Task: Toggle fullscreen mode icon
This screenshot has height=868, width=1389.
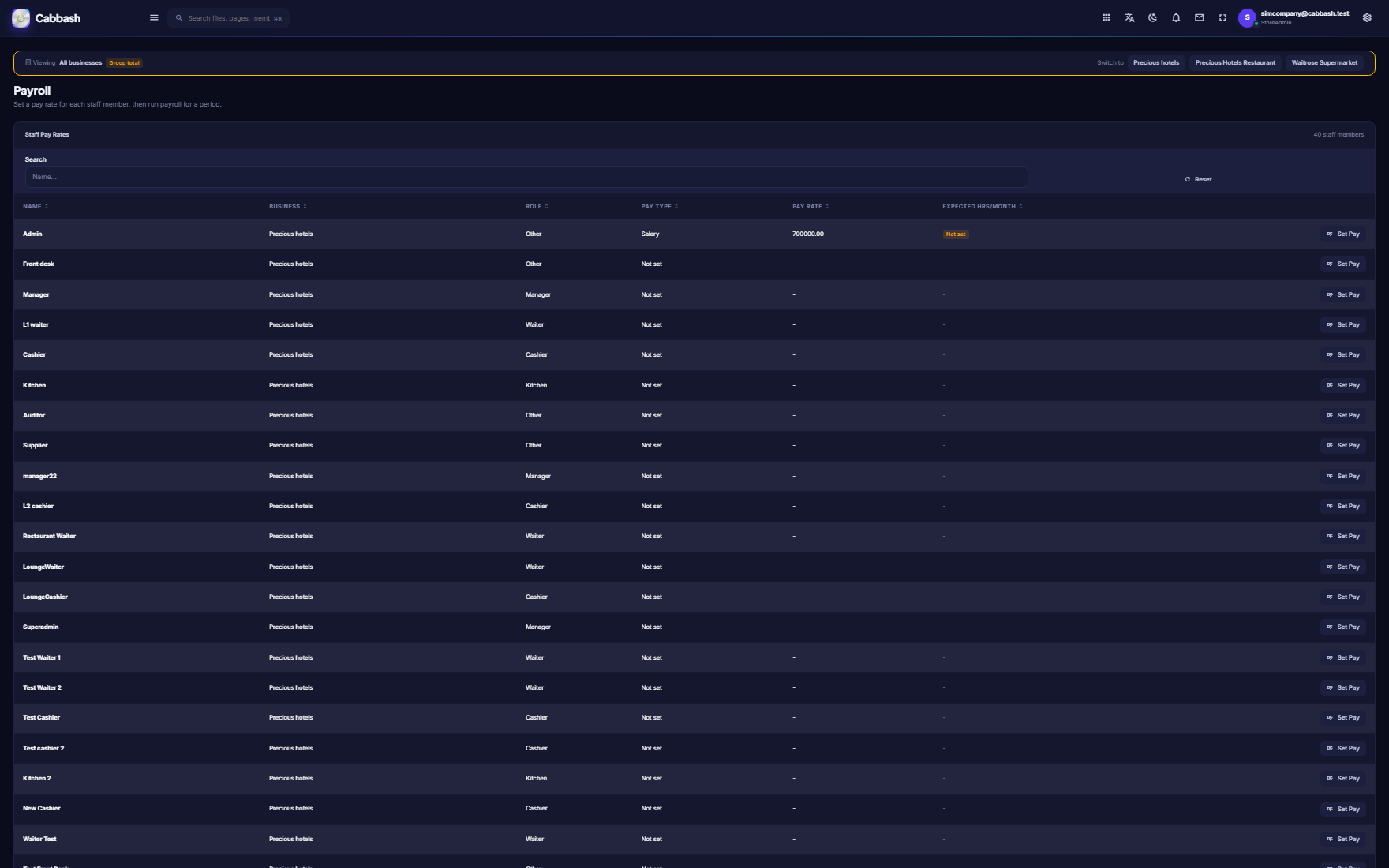Action: pos(1222,18)
